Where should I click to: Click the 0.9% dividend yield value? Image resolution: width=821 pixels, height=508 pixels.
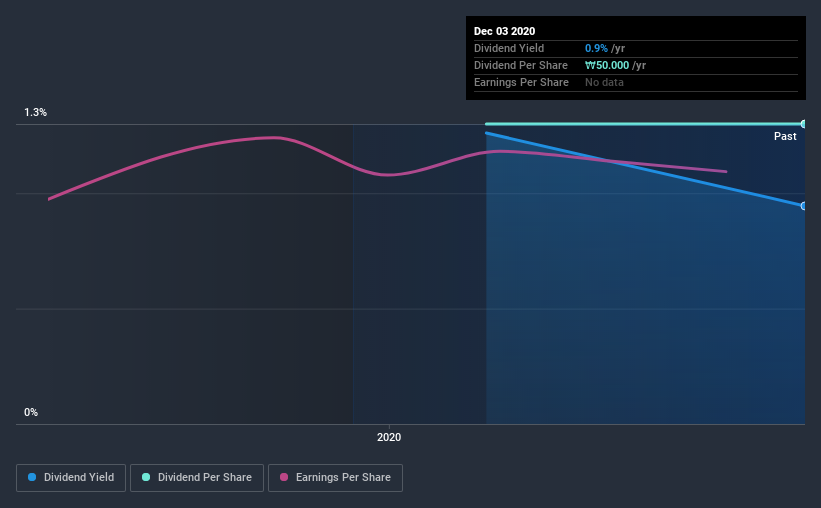[x=596, y=48]
